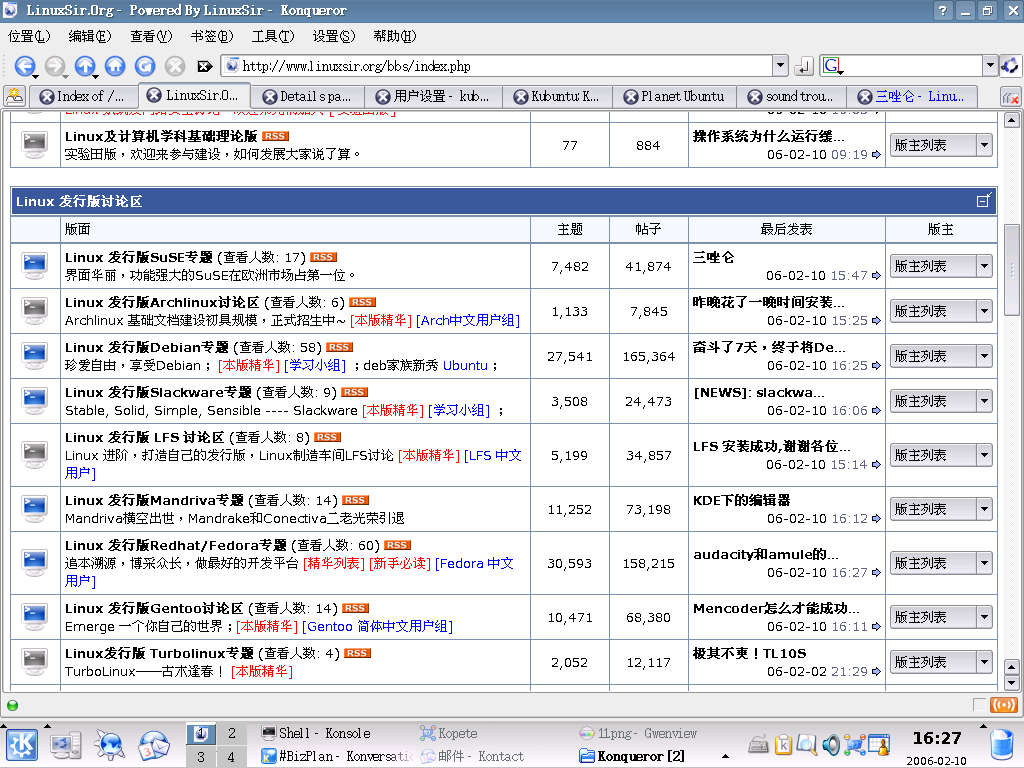The image size is (1024, 768).
Task: Click the forum status icon beside Redhat/Fedora专题
Action: [x=35, y=563]
